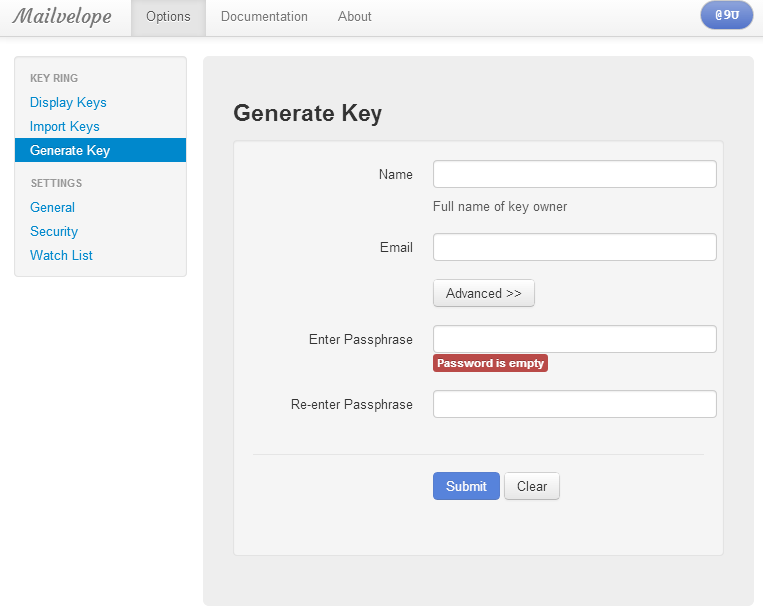
Task: Open the Documentation tab
Action: point(264,17)
